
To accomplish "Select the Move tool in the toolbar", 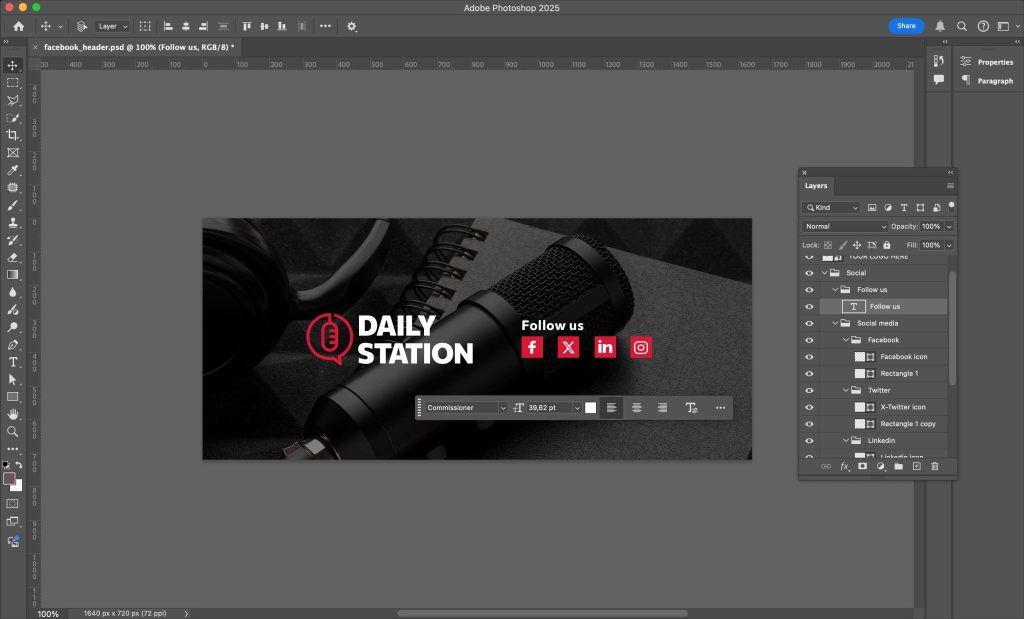I will tap(13, 65).
